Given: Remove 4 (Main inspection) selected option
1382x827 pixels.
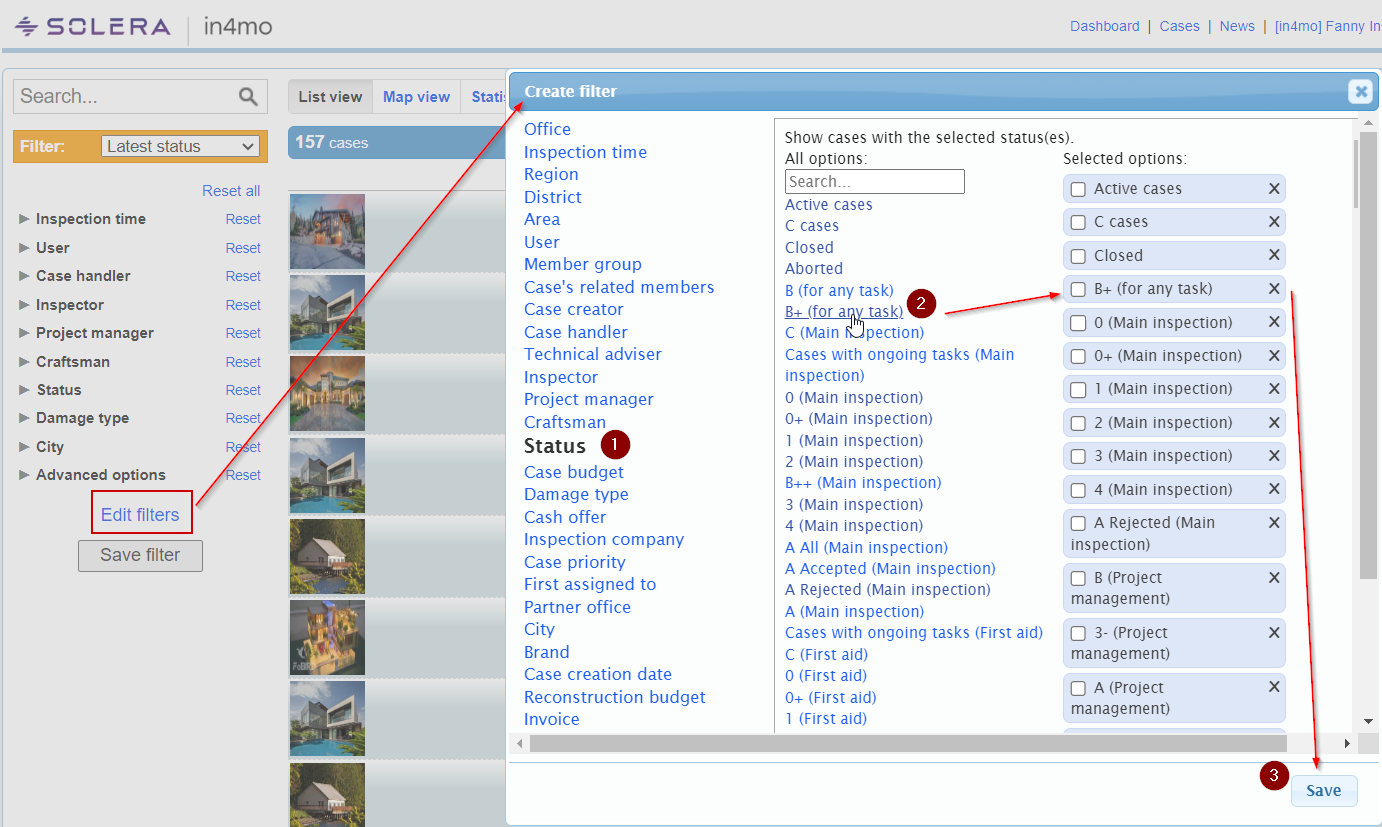Looking at the screenshot, I should 1274,490.
